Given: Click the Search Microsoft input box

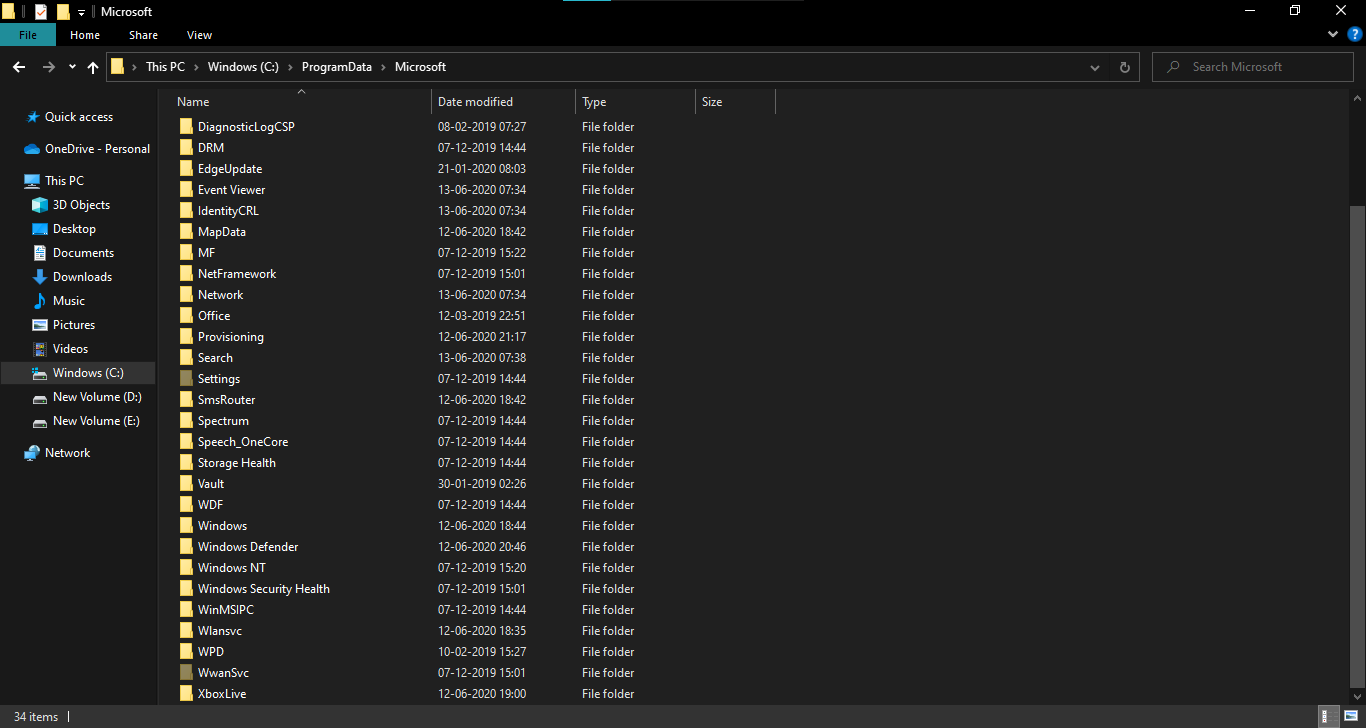Looking at the screenshot, I should [x=1254, y=67].
